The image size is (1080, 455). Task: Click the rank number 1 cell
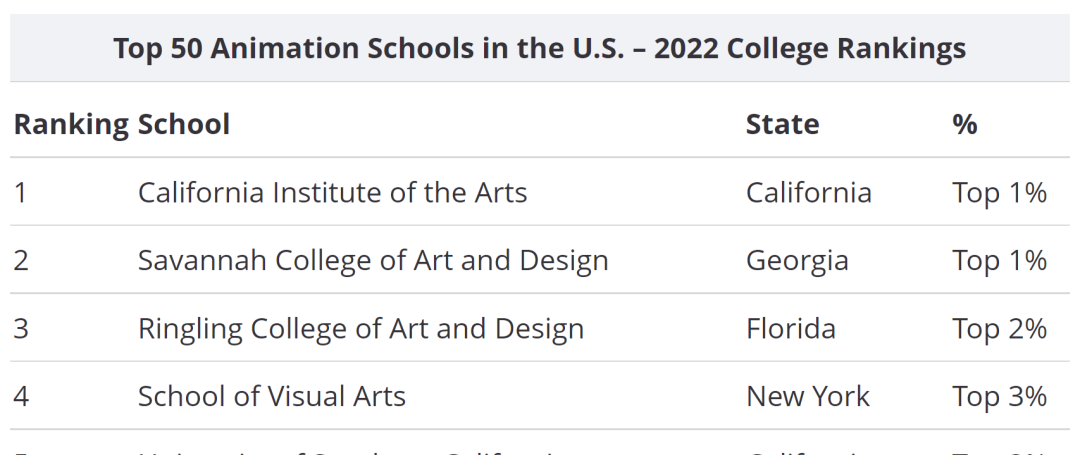[x=21, y=192]
